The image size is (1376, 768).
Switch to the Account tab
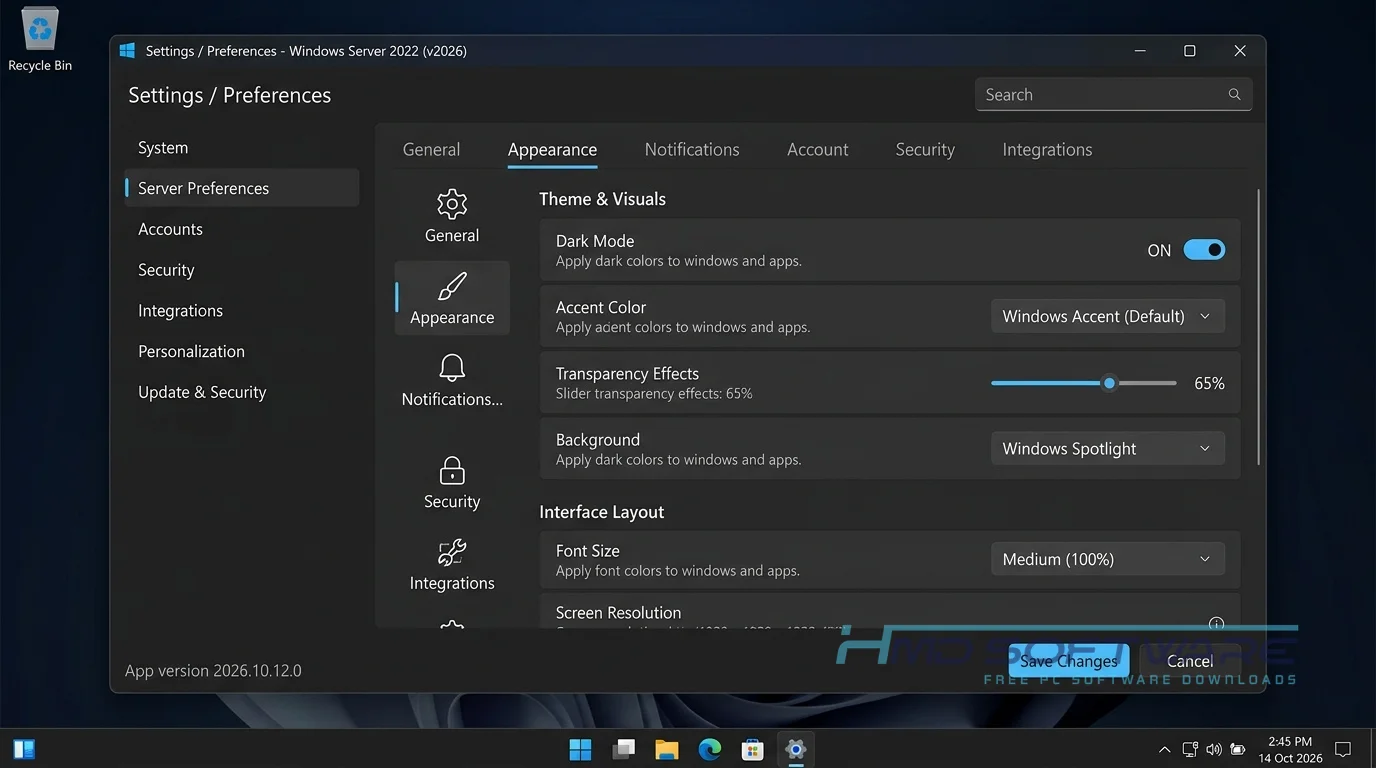pyautogui.click(x=817, y=149)
